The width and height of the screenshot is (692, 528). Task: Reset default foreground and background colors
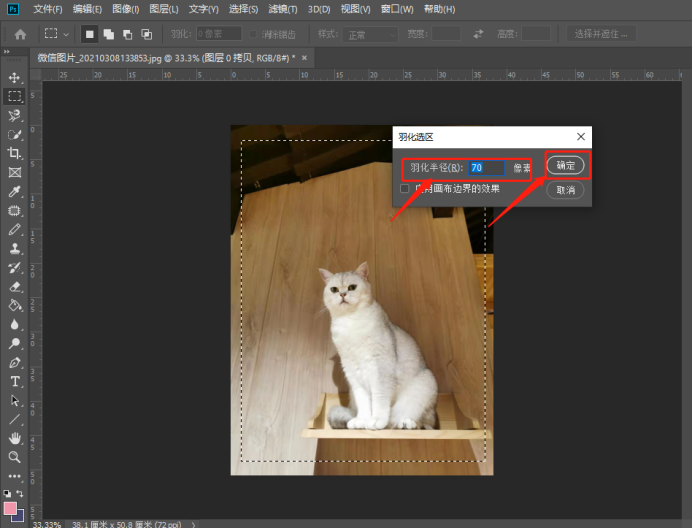(x=7, y=494)
